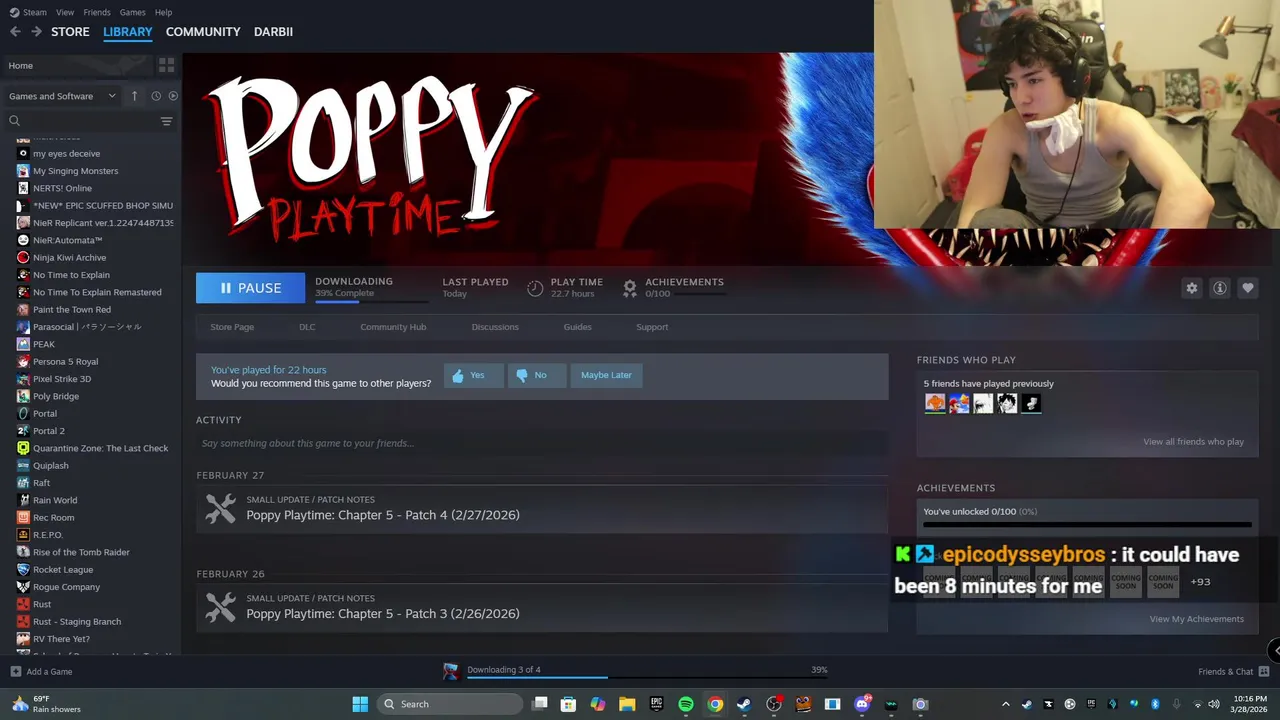Click the Steam icon in the taskbar
Screen dimensions: 1280x720
744,704
